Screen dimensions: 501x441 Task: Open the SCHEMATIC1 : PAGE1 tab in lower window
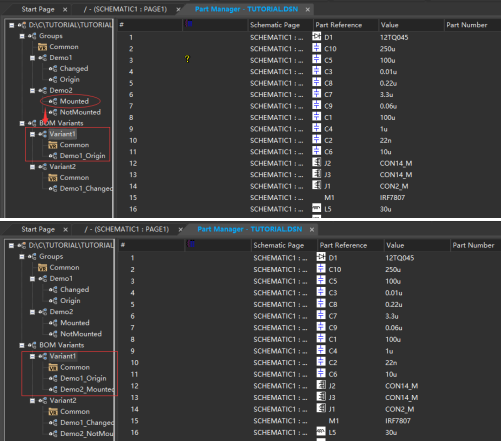(x=127, y=229)
